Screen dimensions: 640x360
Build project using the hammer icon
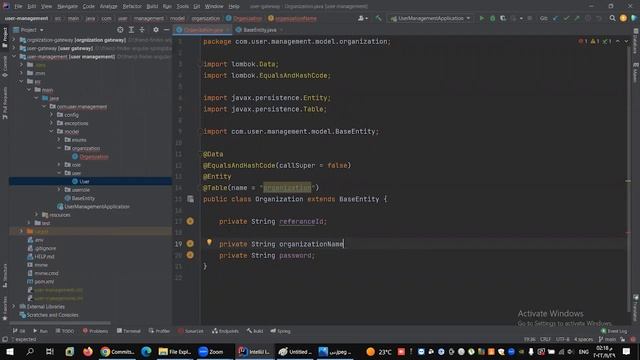coord(378,18)
